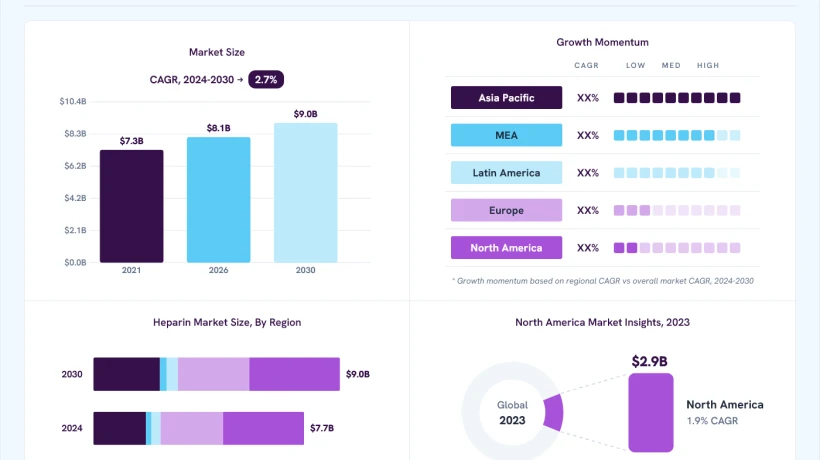
Task: Click the 2030 stacked bar row label
Action: [72, 374]
